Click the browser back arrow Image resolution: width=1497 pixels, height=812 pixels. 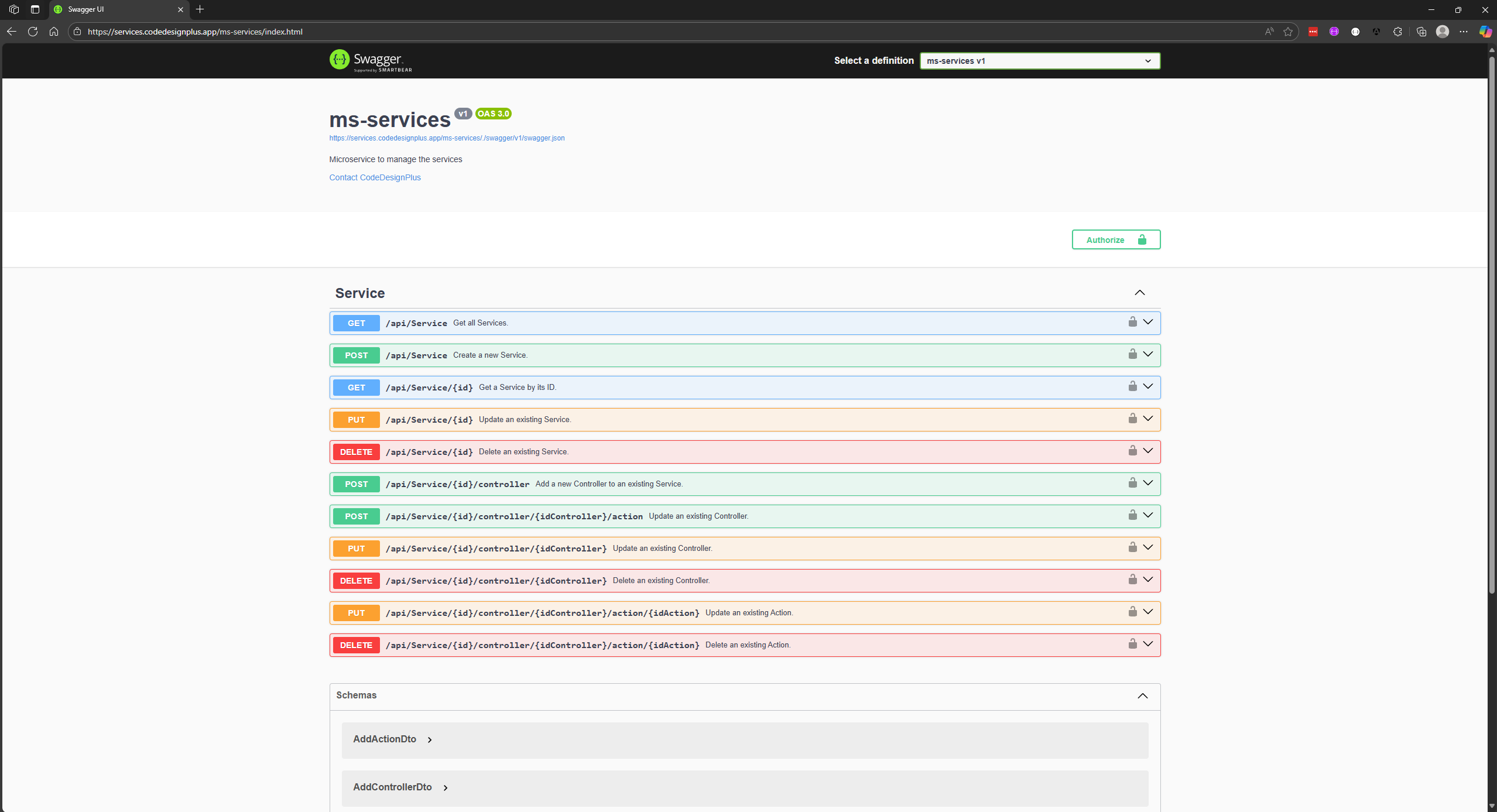tap(12, 32)
